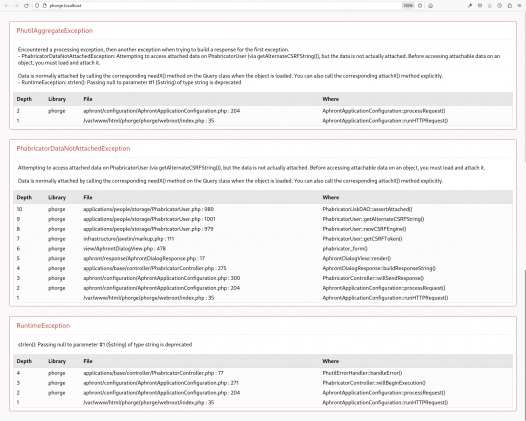Screen dimensions: 526x421
Task: Click AphrontApplicationConfiguration.php : 300 file cell
Action: click(161, 278)
